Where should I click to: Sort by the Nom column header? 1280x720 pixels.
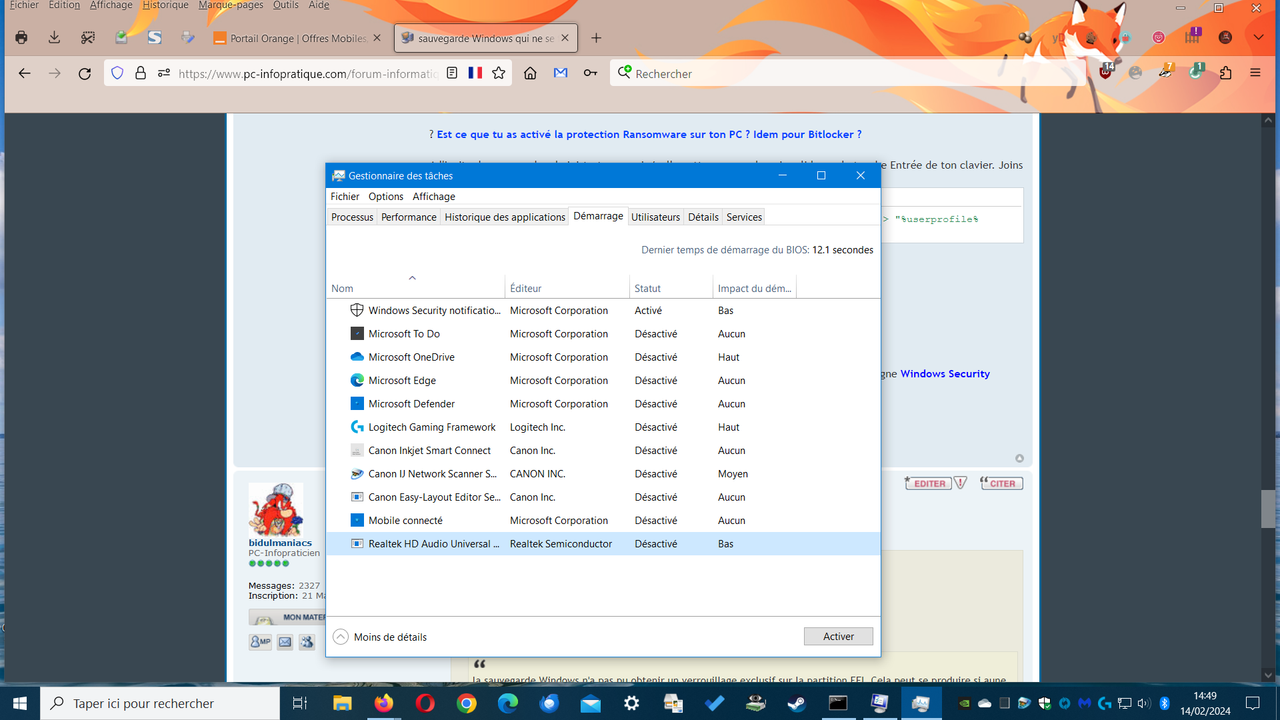(x=415, y=288)
